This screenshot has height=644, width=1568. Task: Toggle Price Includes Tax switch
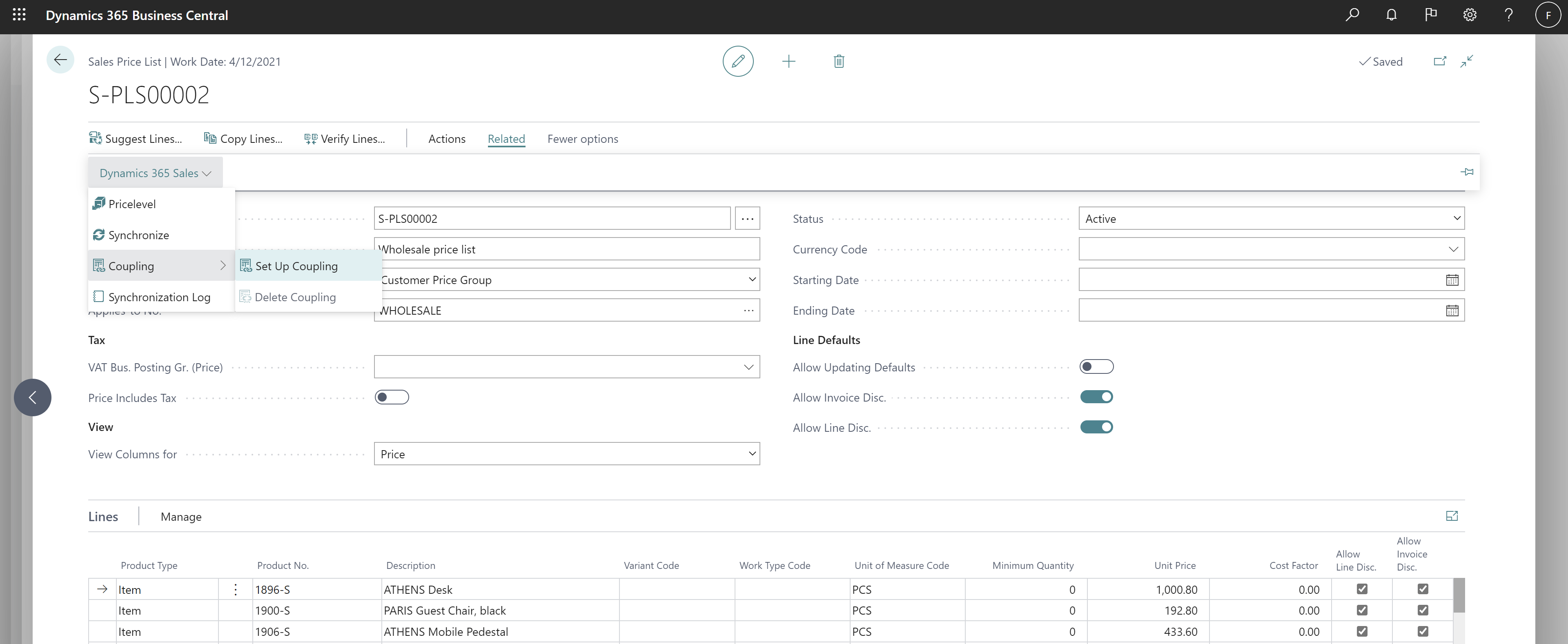(392, 398)
